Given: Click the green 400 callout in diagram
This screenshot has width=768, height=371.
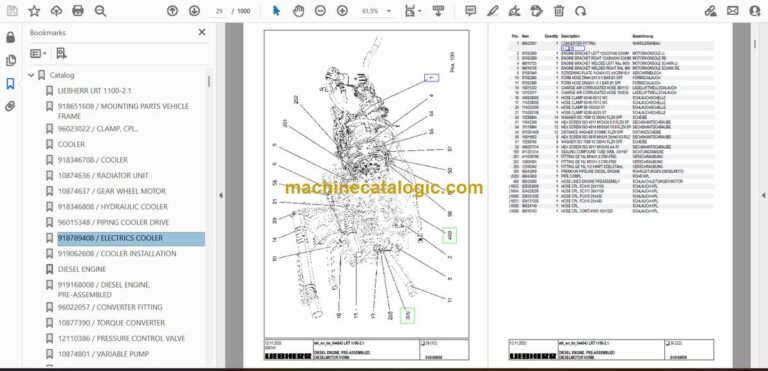Looking at the screenshot, I should pyautogui.click(x=450, y=236).
